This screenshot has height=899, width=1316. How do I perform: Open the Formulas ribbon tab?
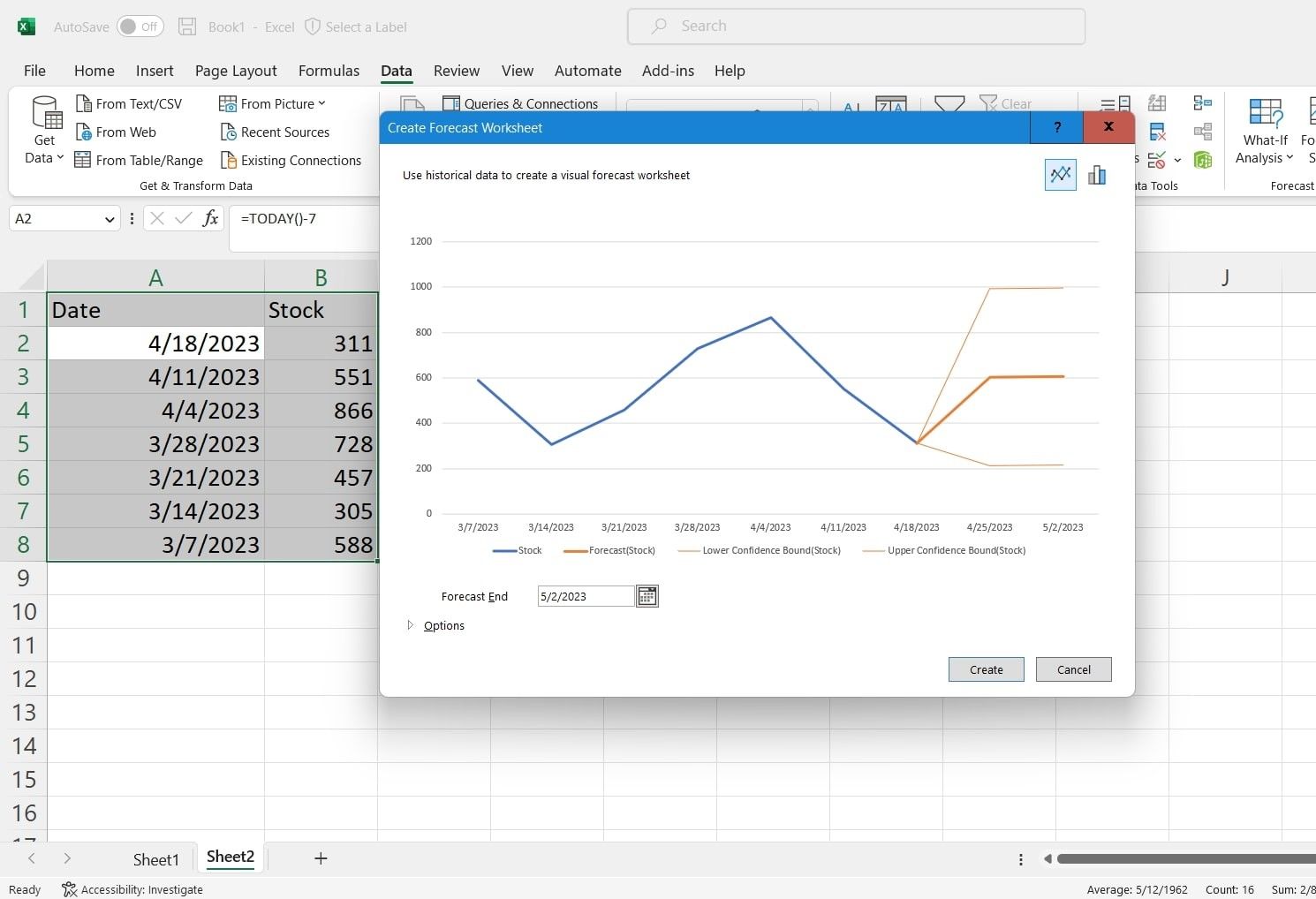pyautogui.click(x=329, y=71)
